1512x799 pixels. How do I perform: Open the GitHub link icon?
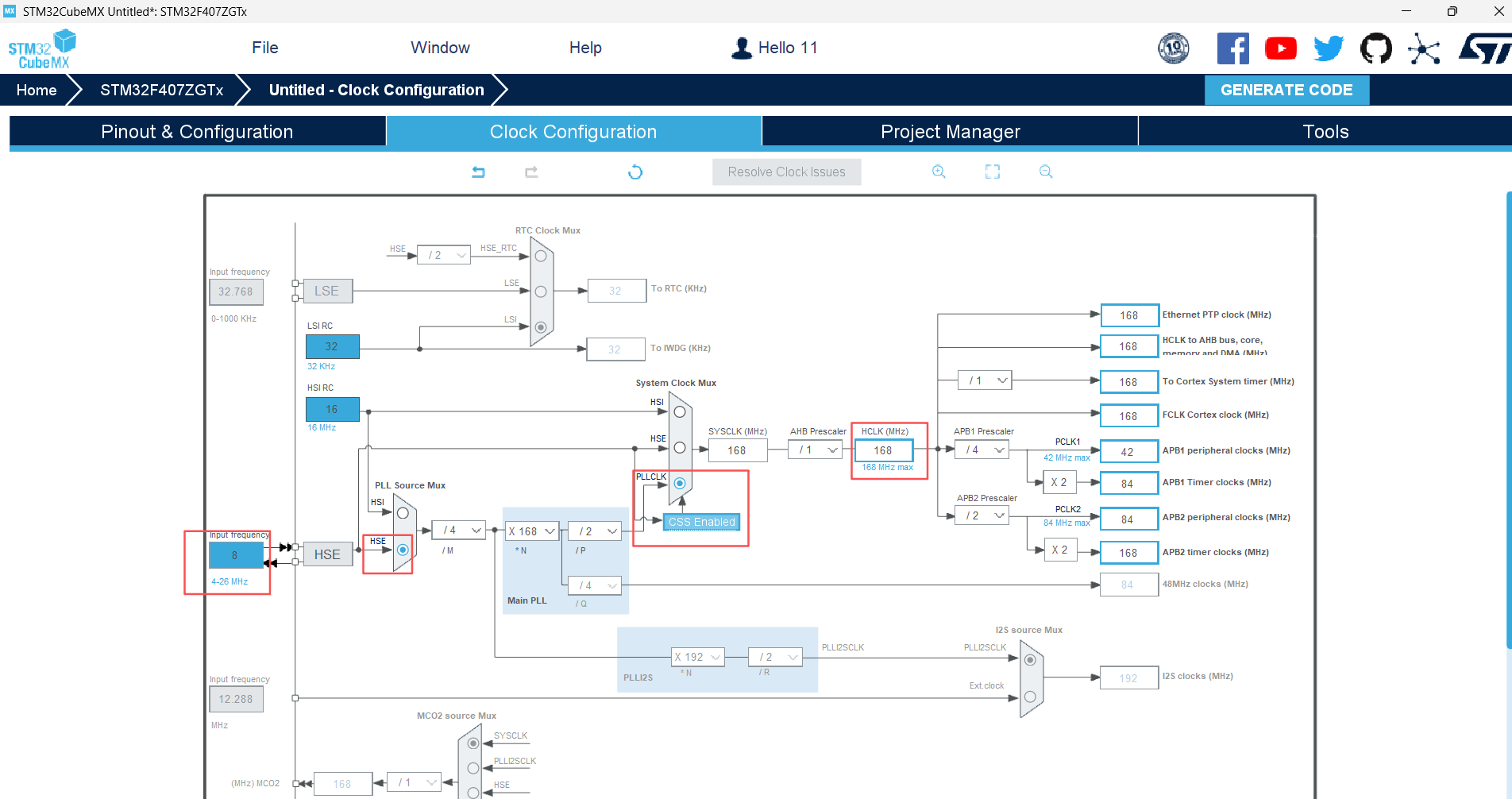[x=1376, y=48]
